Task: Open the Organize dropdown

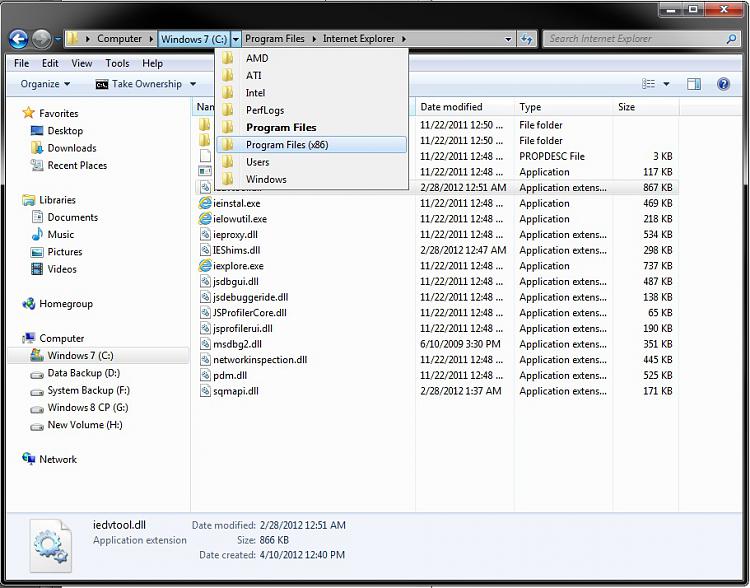Action: 45,84
